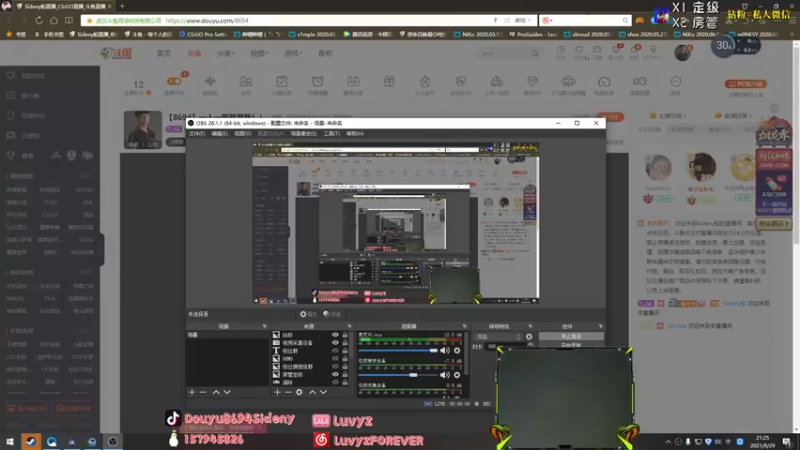Click 停止推流 button in OBS controls

coord(571,337)
